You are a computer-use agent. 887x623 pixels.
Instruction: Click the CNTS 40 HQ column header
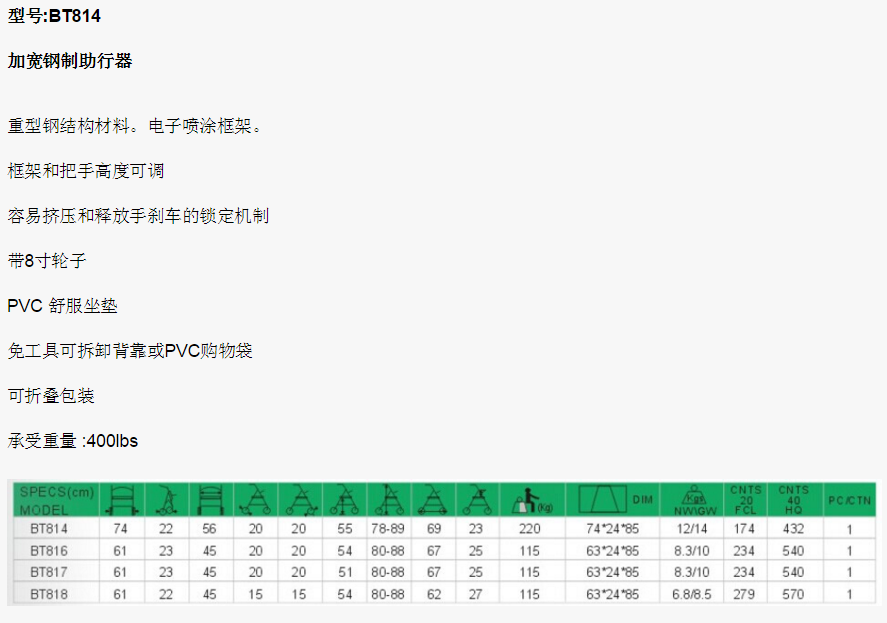pyautogui.click(x=793, y=499)
